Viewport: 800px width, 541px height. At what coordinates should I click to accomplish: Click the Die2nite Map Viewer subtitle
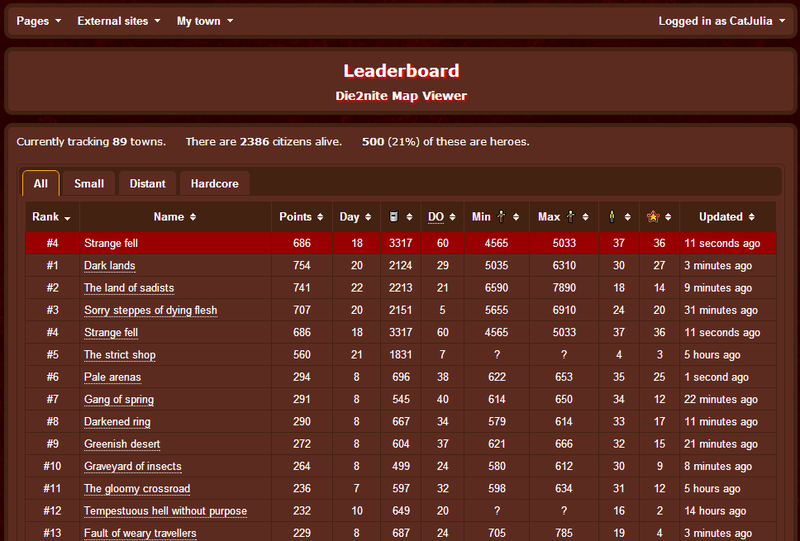(x=401, y=96)
